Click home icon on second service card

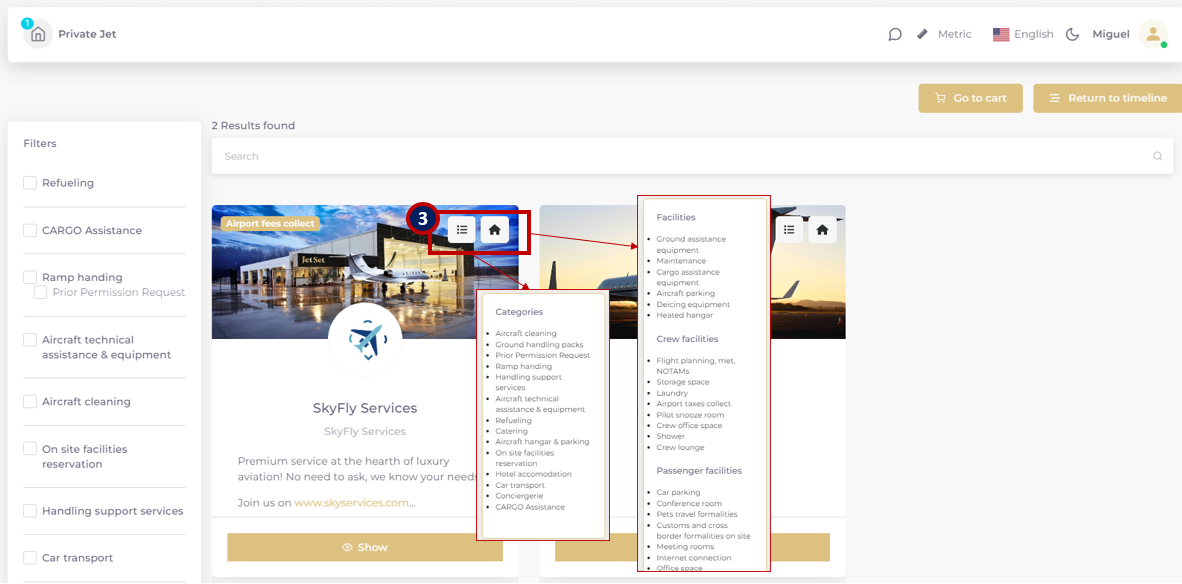(822, 229)
